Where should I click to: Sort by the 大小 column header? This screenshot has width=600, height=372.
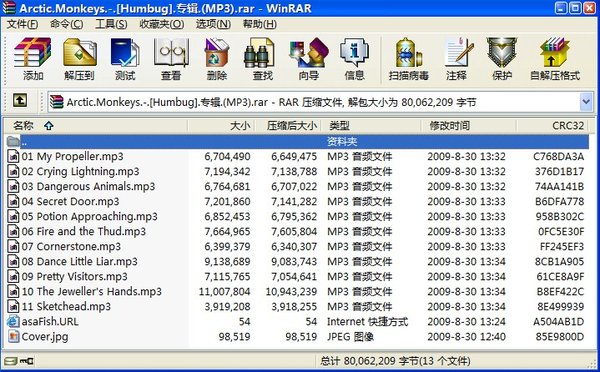coord(221,126)
